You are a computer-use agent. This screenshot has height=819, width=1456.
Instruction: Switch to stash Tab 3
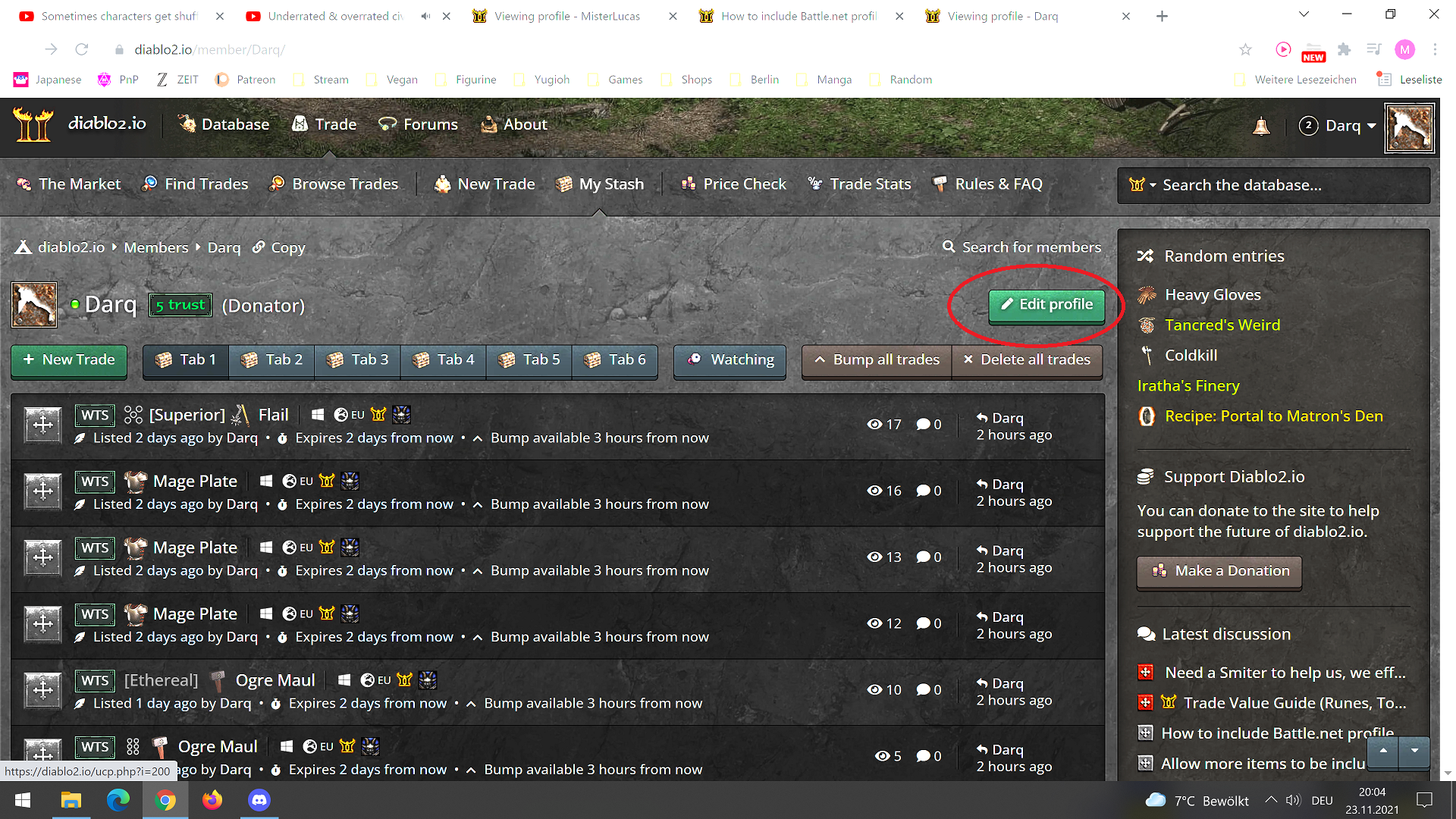tap(357, 360)
